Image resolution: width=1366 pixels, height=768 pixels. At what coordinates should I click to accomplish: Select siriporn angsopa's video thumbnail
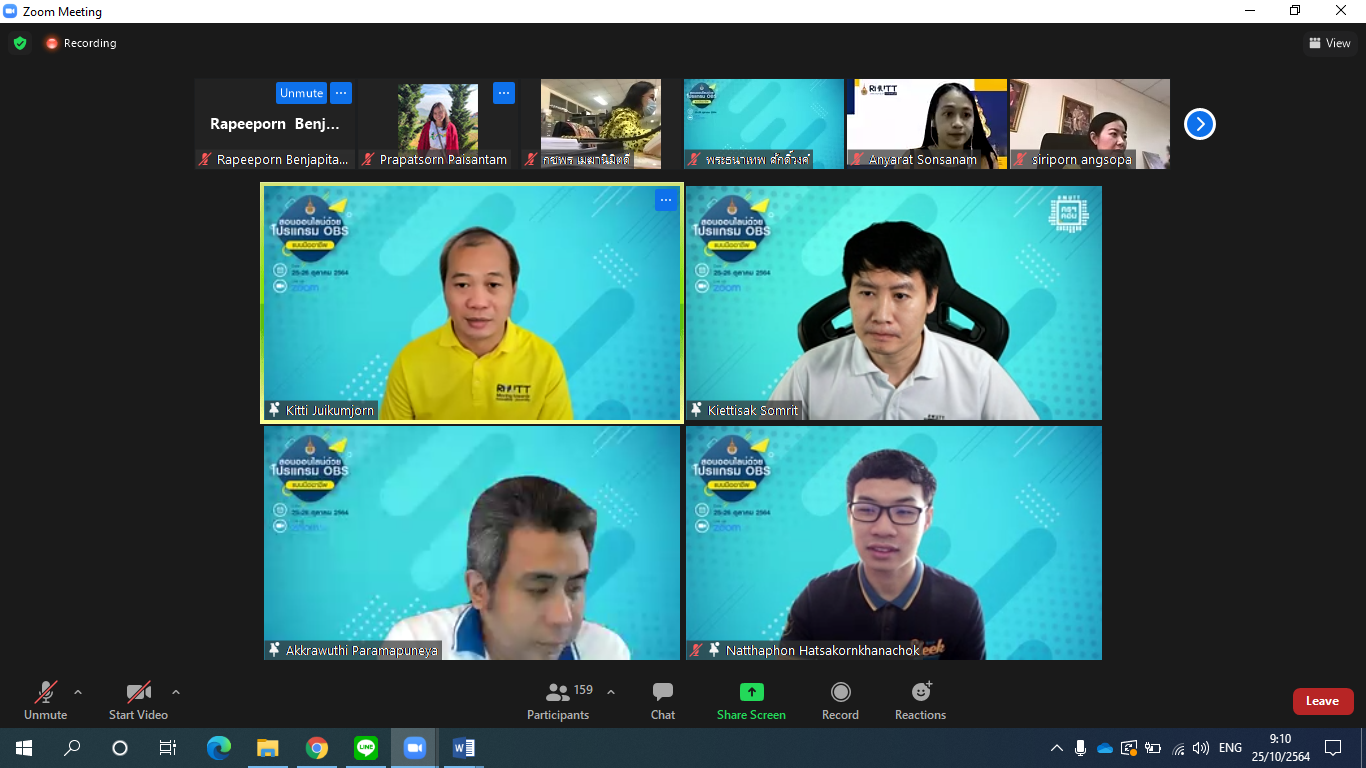click(1090, 123)
